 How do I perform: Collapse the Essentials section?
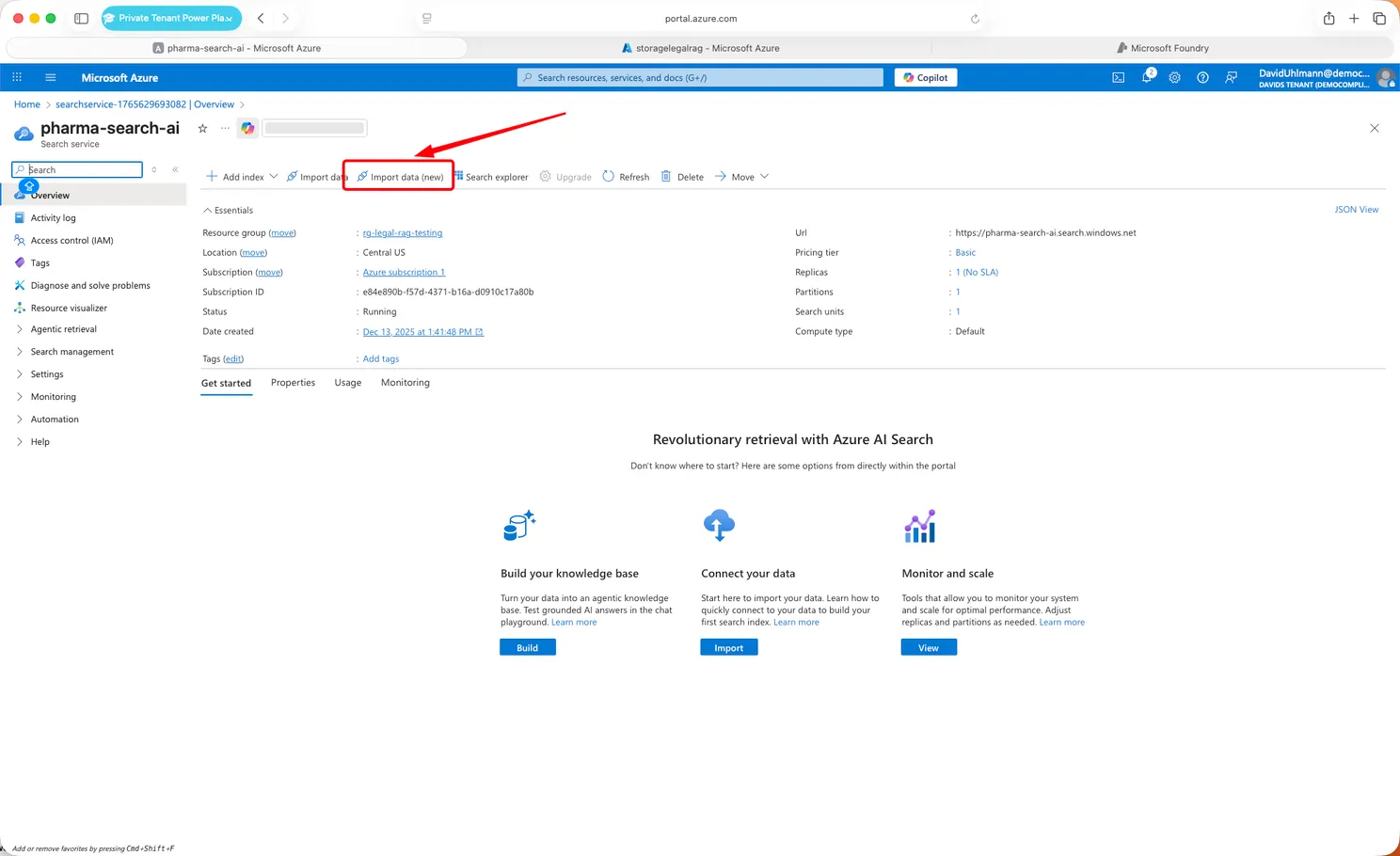click(229, 211)
